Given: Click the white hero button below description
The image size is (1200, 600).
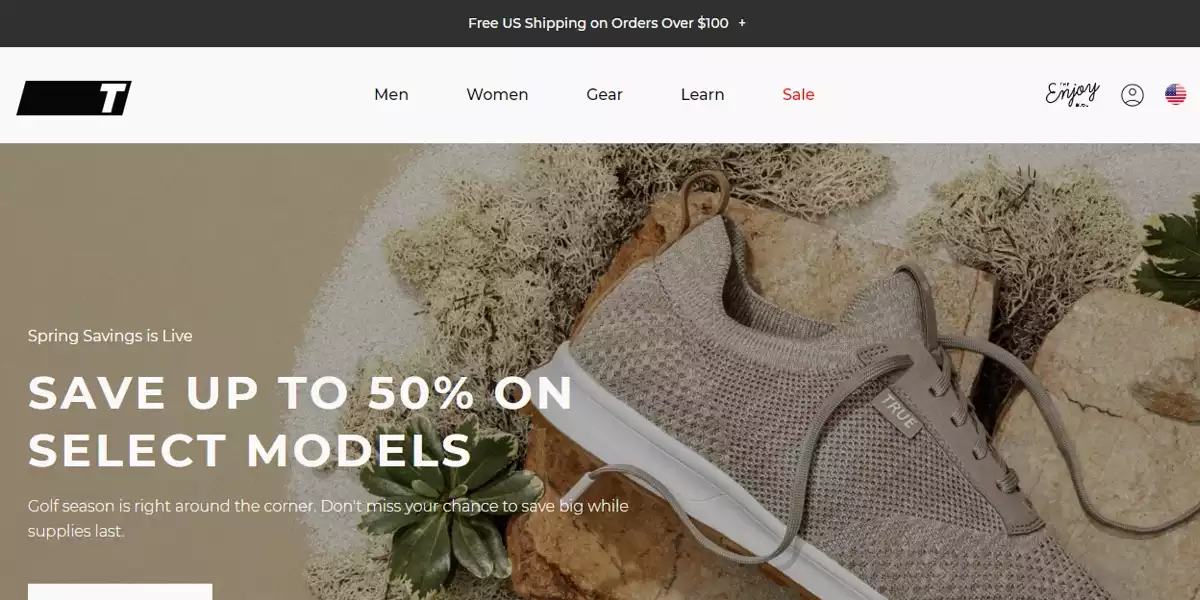Looking at the screenshot, I should 120,592.
